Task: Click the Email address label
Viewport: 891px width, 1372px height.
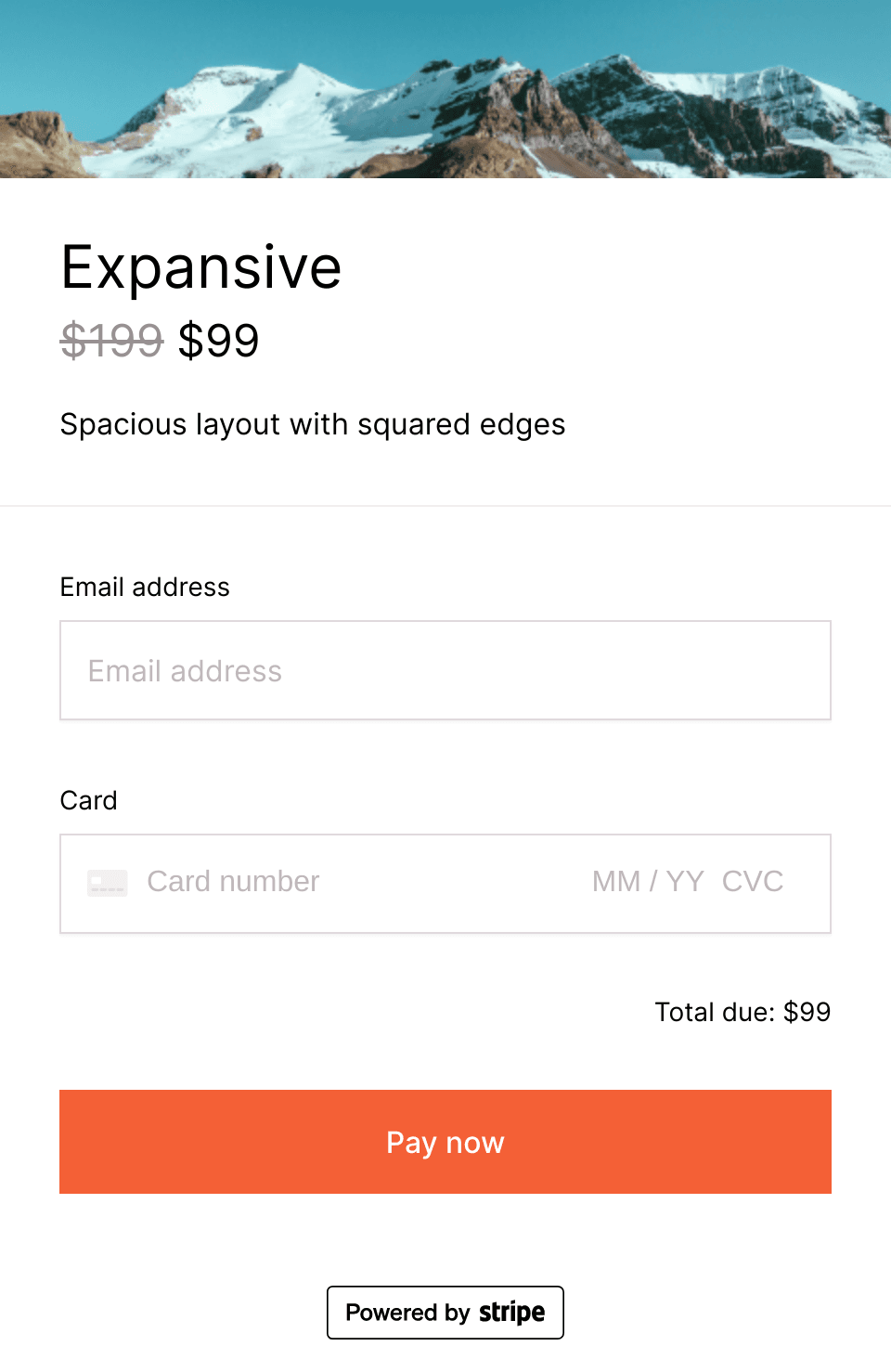Action: click(145, 587)
